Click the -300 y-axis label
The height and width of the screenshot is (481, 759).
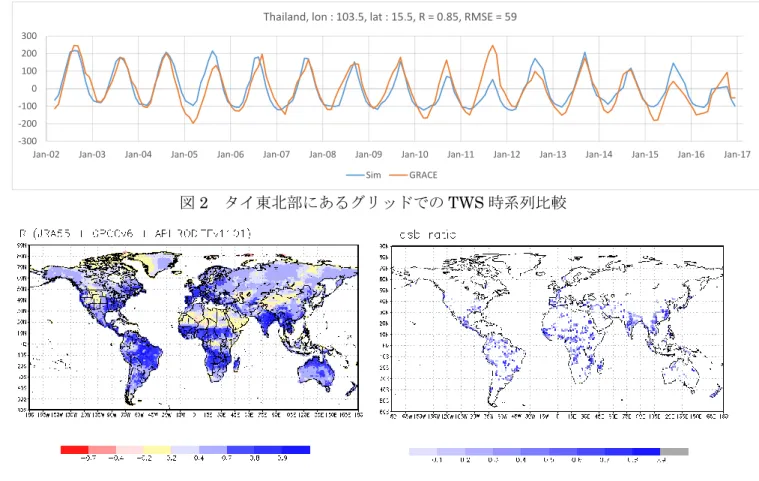[x=28, y=141]
